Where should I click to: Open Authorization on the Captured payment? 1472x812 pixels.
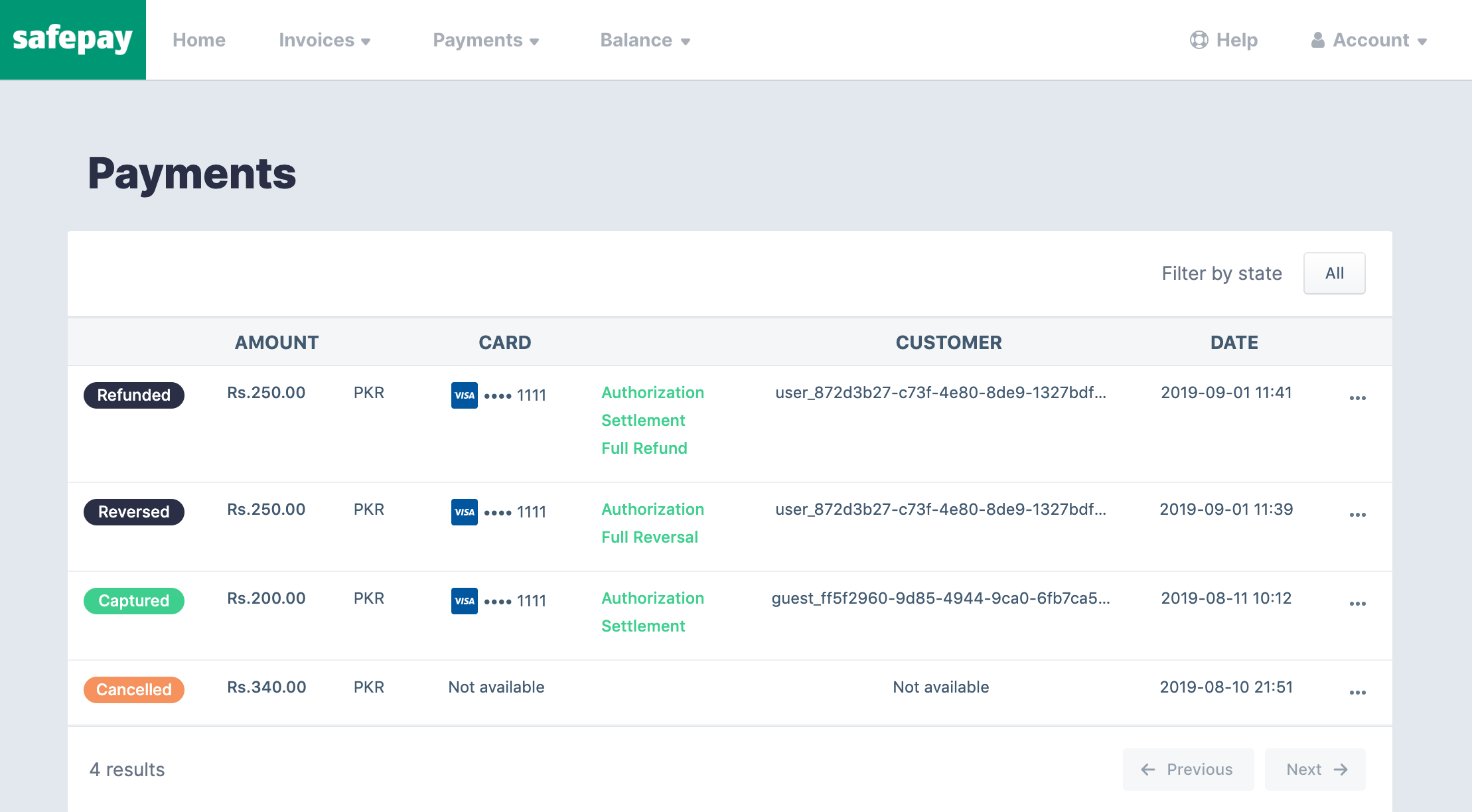coord(652,598)
